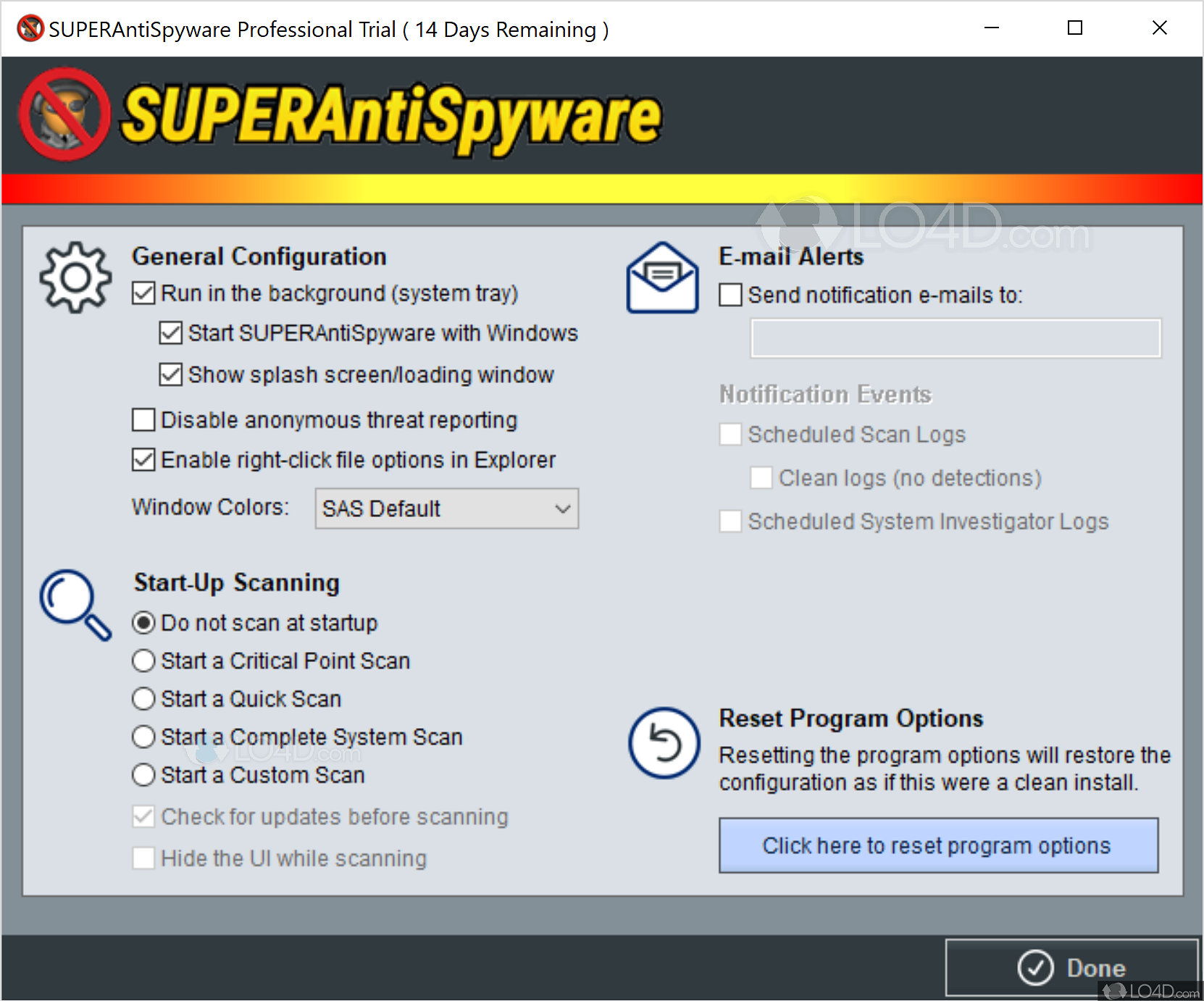Click the checkmark icon on Done button
The width and height of the screenshot is (1204, 1001).
tap(1036, 967)
